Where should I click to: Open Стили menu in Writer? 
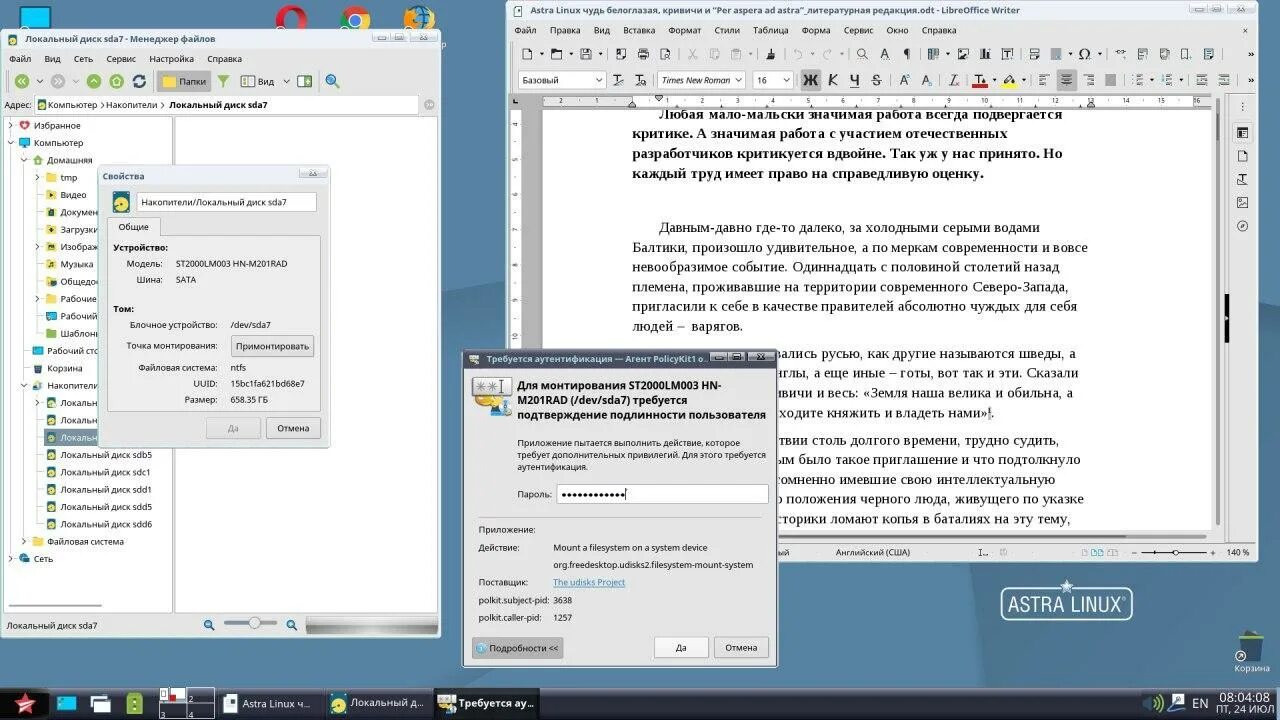[727, 30]
